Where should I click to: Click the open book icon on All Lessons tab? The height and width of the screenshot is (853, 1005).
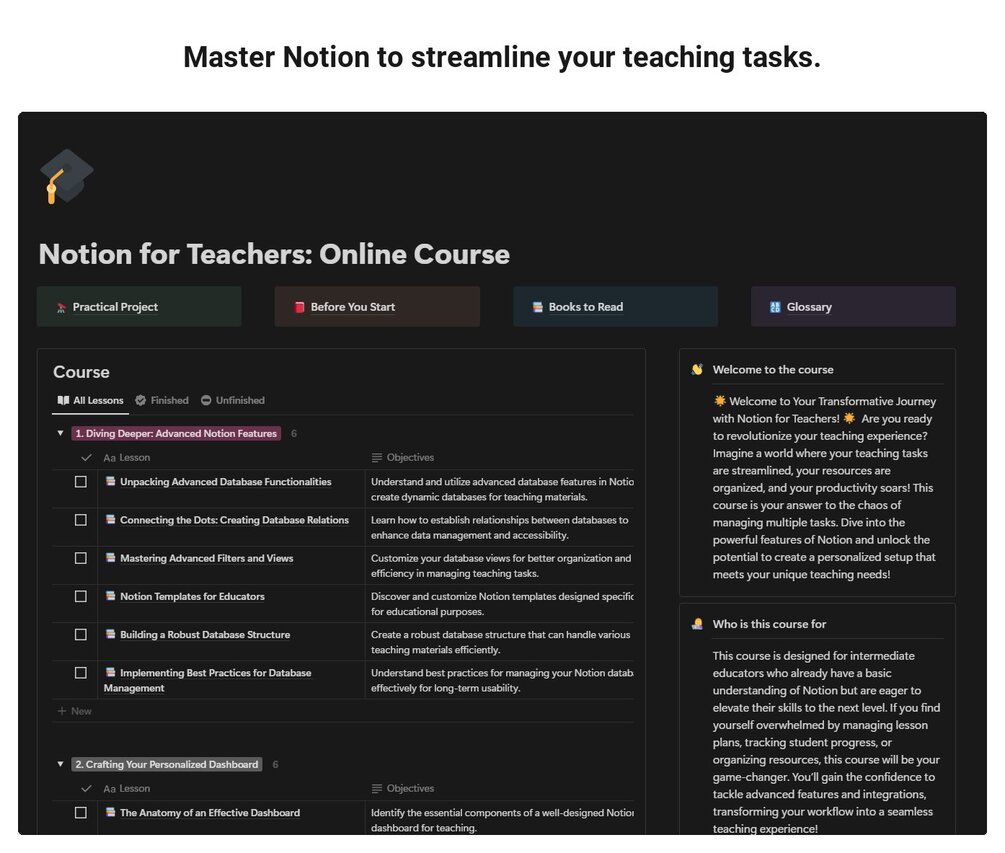(x=63, y=401)
